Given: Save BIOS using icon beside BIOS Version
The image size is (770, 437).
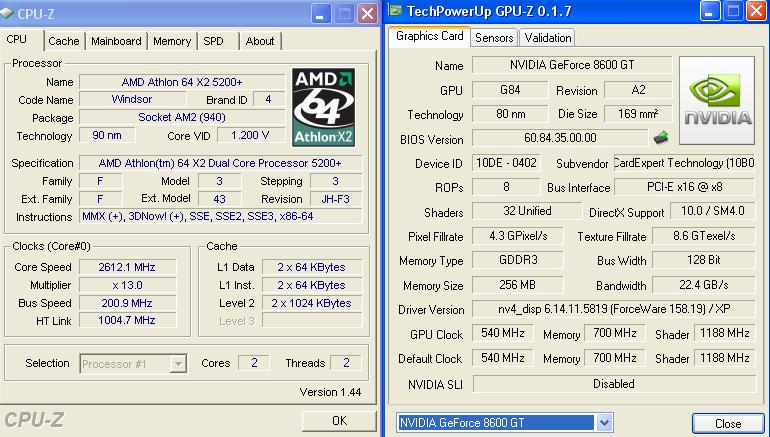Looking at the screenshot, I should click(661, 138).
